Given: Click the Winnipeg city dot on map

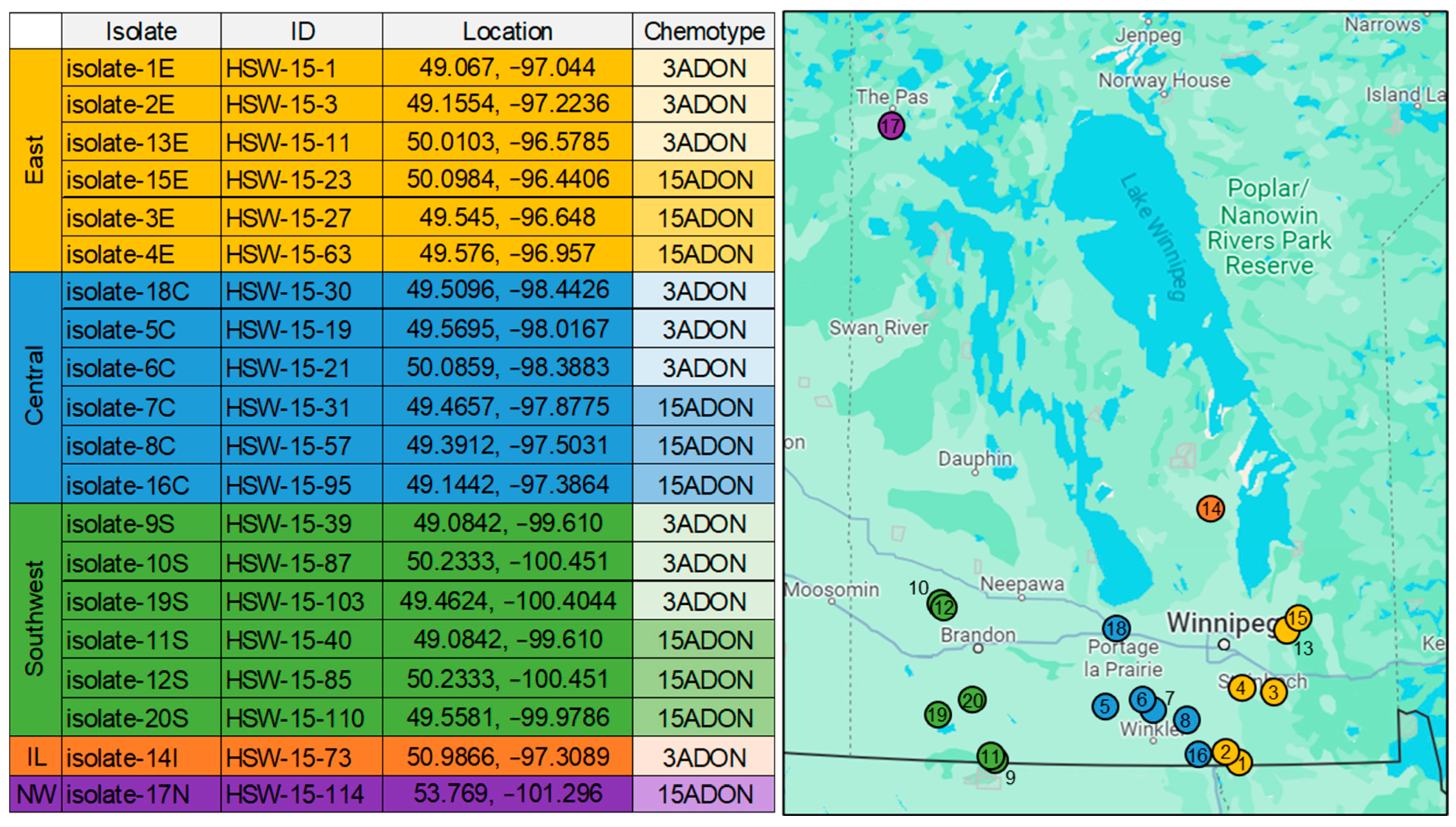Looking at the screenshot, I should [1224, 644].
